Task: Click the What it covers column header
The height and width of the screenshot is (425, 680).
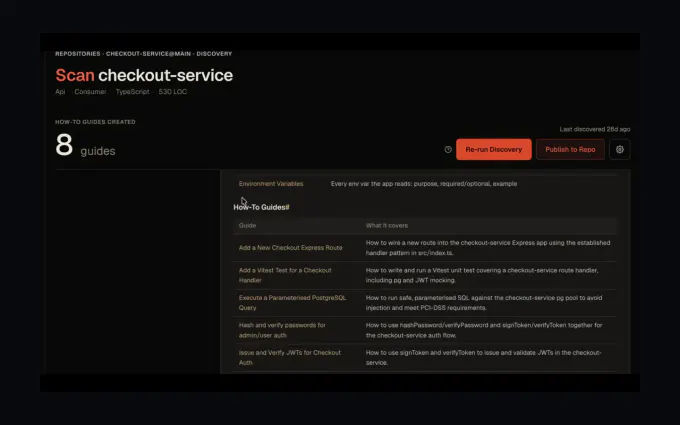Action: 387,226
